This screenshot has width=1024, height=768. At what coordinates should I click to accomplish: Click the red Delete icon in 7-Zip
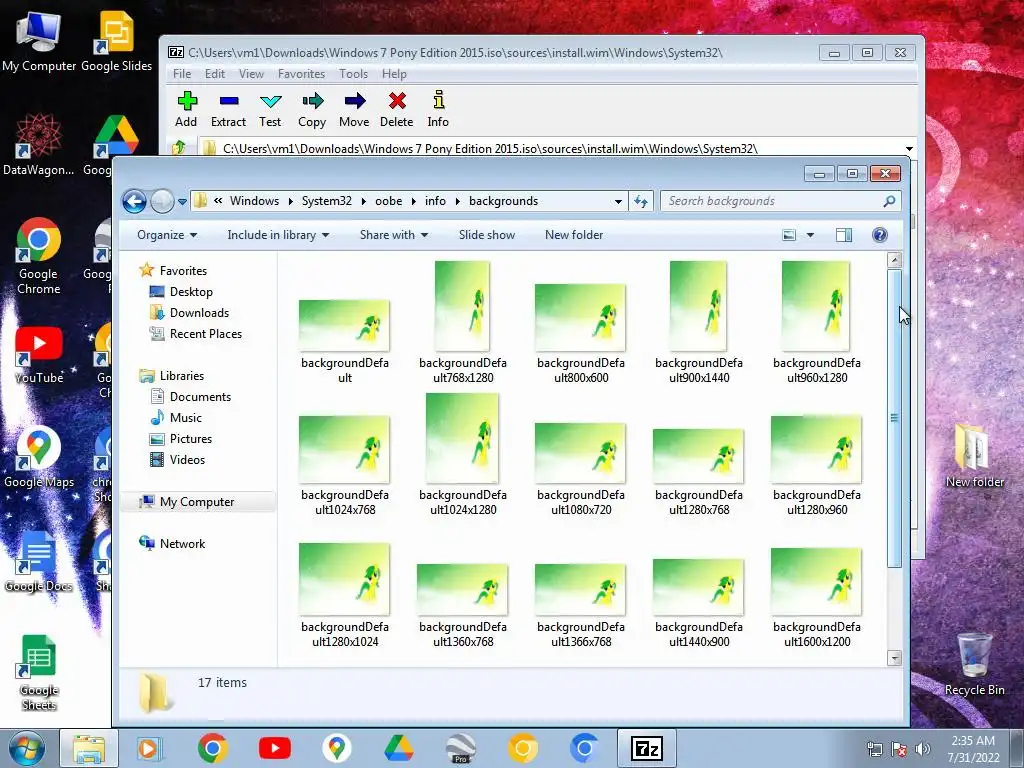[396, 110]
